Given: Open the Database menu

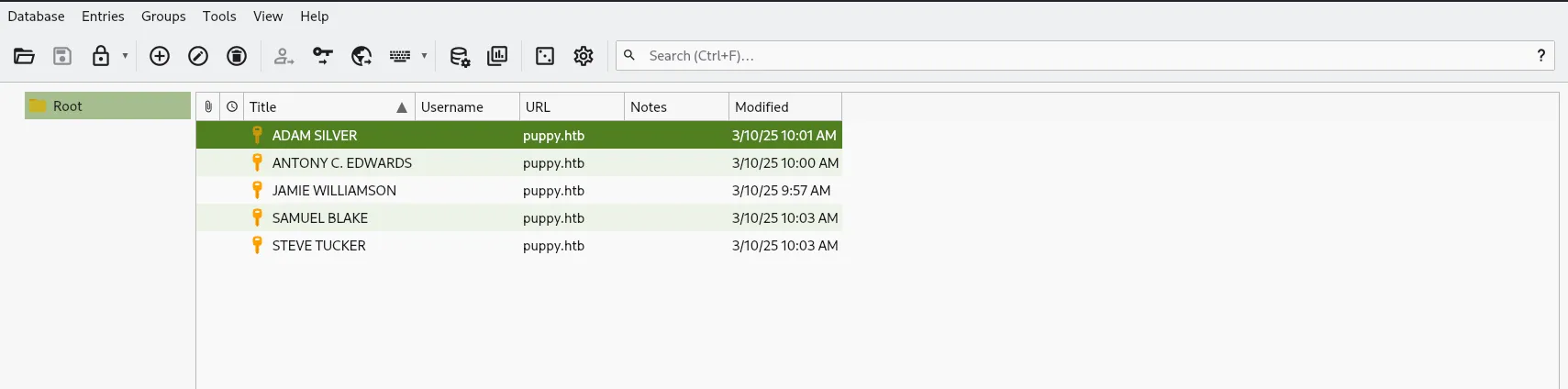Looking at the screenshot, I should click(x=37, y=16).
